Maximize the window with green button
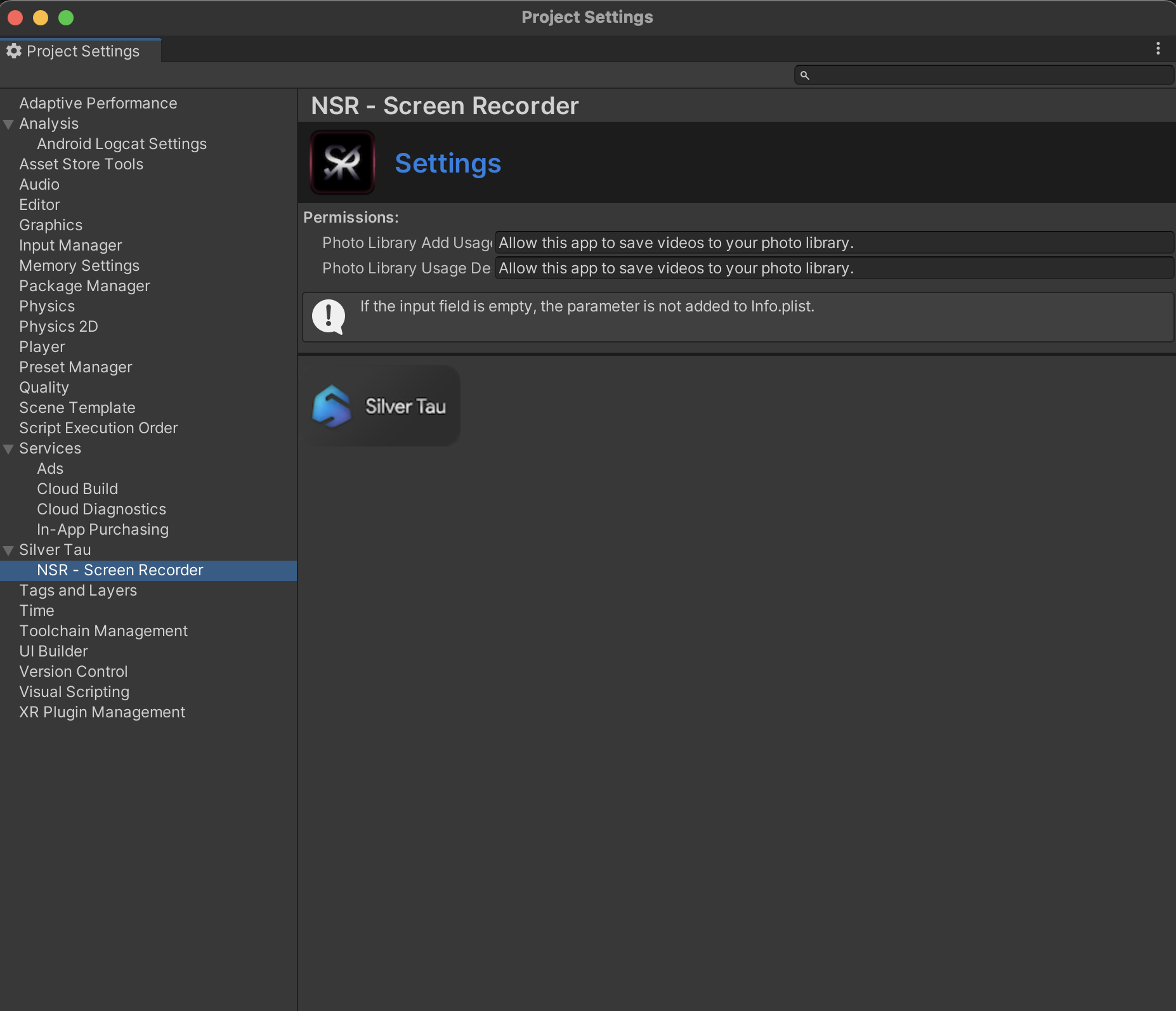1176x1011 pixels. (x=66, y=17)
